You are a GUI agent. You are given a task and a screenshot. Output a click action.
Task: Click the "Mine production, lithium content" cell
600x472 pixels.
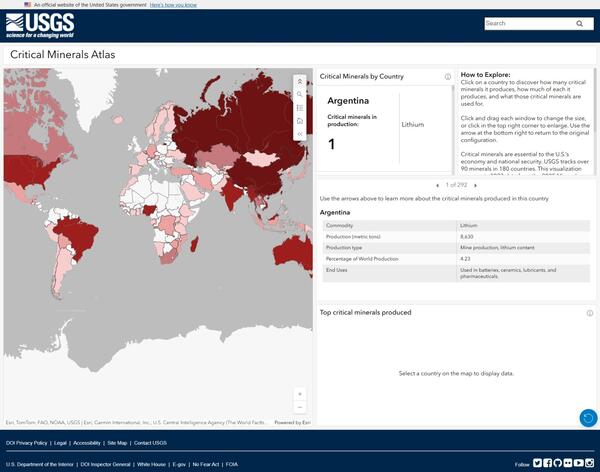[497, 248]
